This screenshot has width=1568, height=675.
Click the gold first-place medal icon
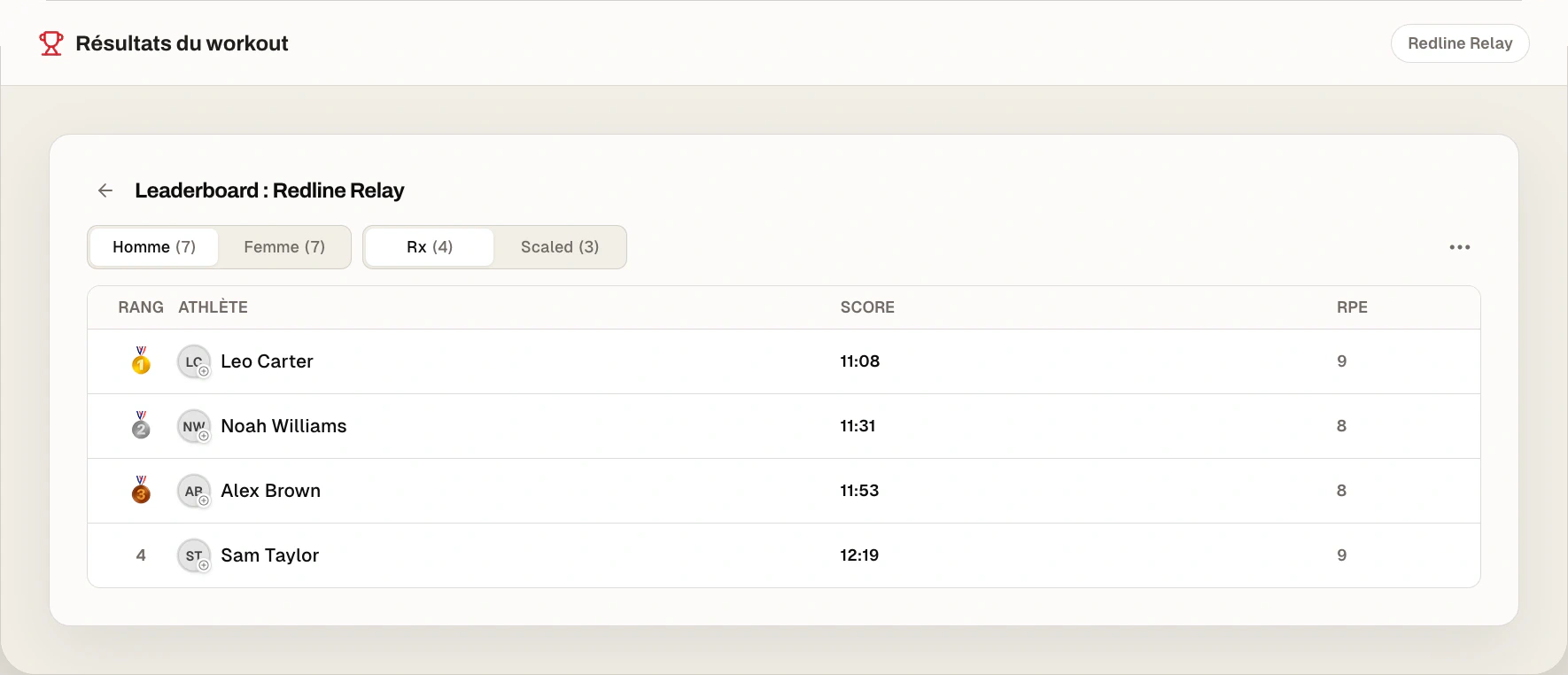141,361
